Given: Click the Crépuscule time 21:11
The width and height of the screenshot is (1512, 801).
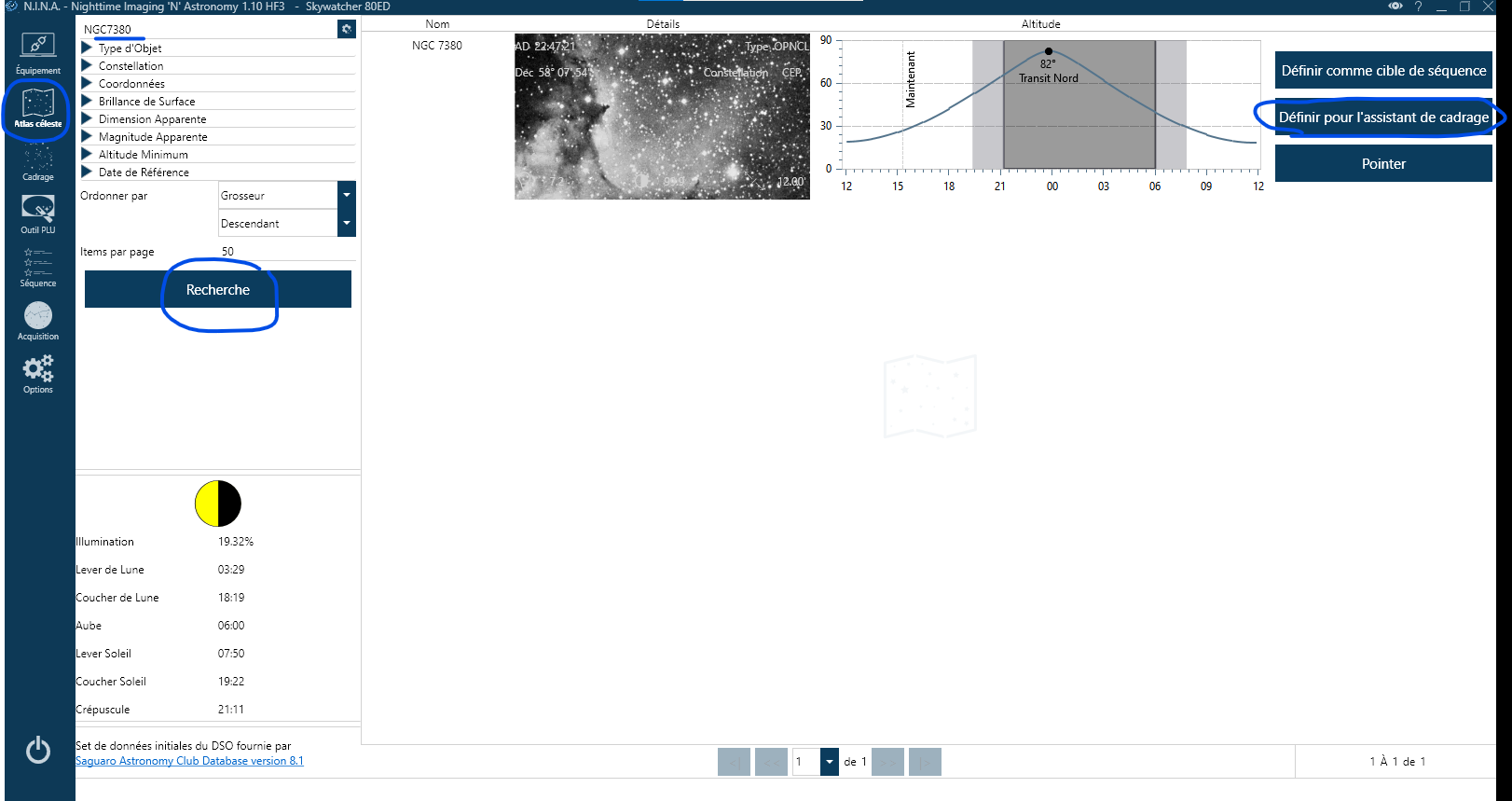Looking at the screenshot, I should 231,710.
